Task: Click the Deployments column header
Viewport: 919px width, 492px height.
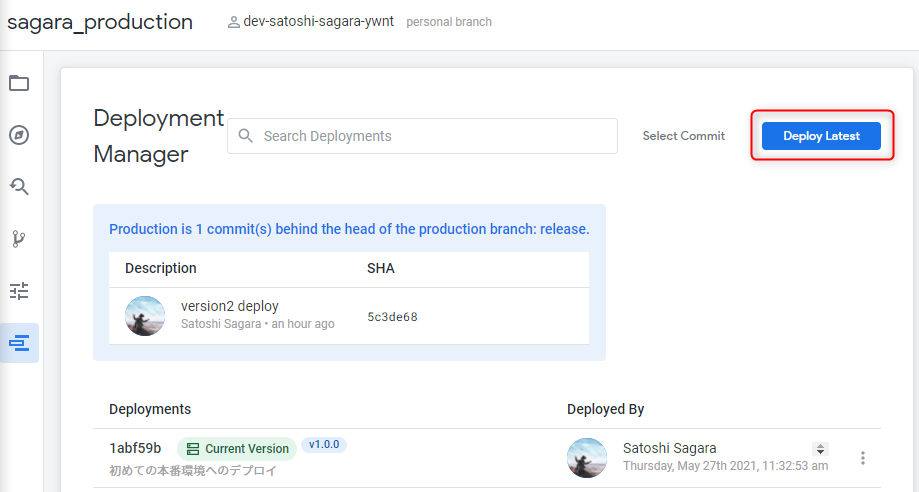Action: click(150, 409)
